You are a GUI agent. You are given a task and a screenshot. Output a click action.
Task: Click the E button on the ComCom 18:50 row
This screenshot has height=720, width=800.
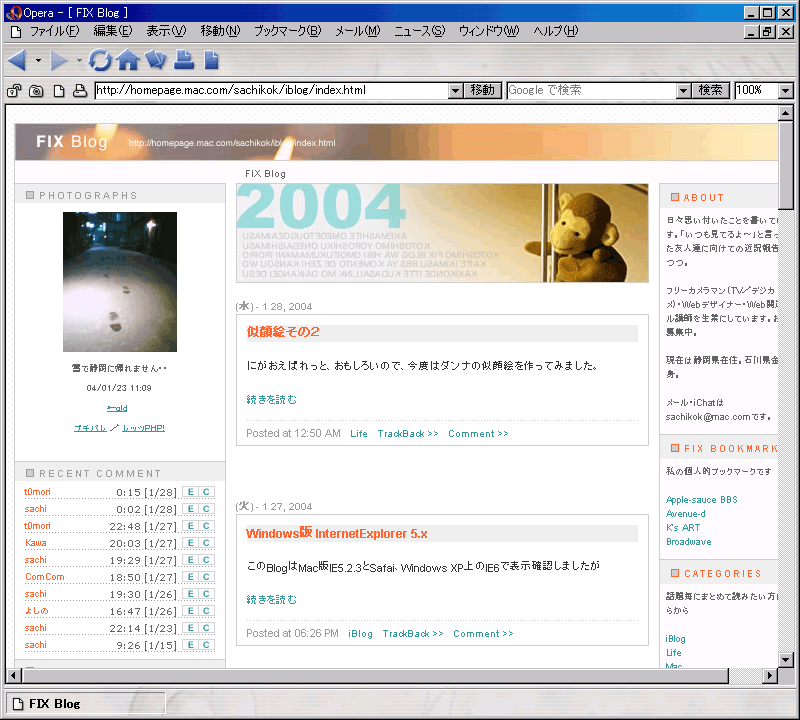point(191,577)
